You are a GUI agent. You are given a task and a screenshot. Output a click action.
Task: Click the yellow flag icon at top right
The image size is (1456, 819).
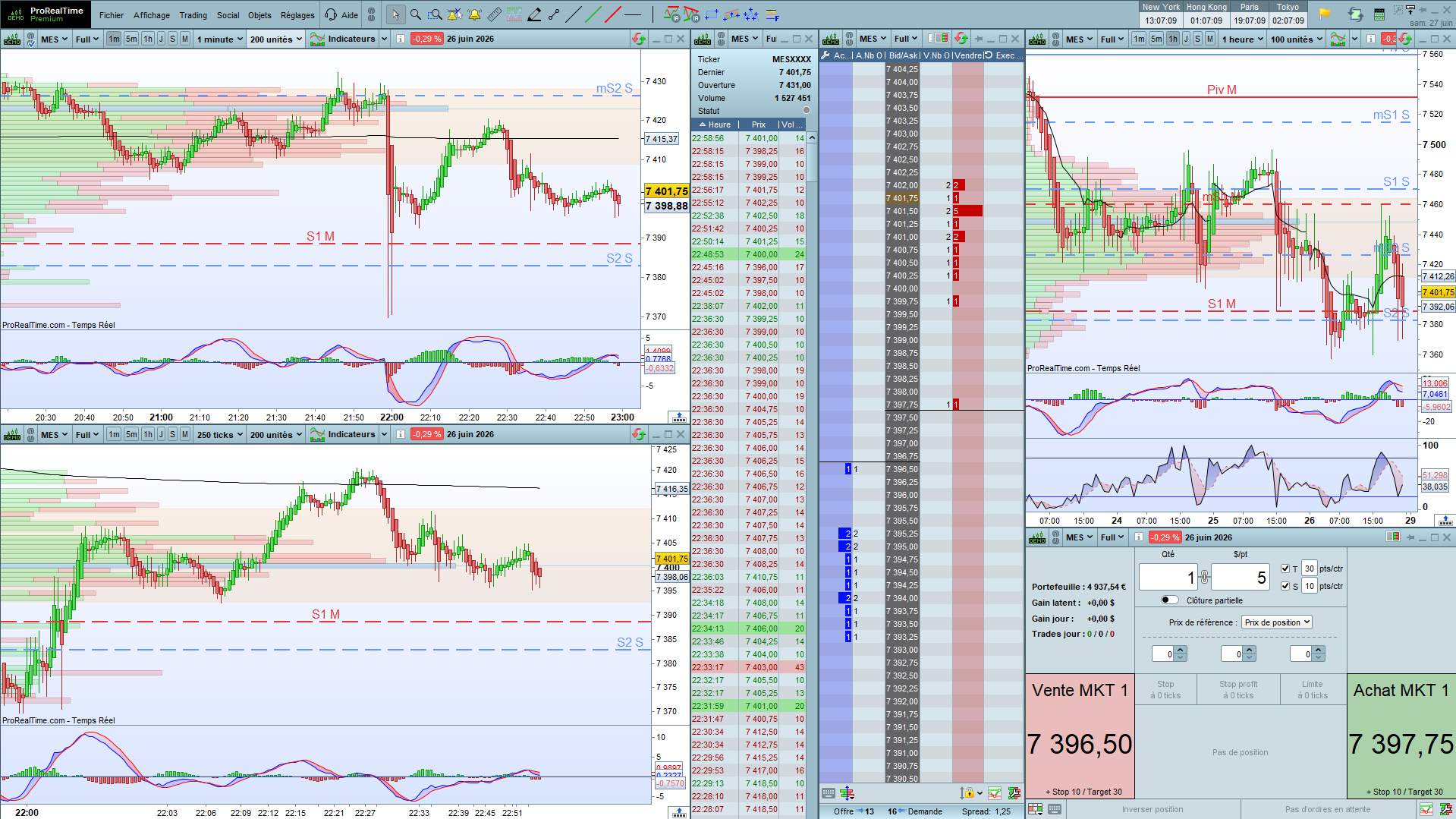click(1325, 14)
